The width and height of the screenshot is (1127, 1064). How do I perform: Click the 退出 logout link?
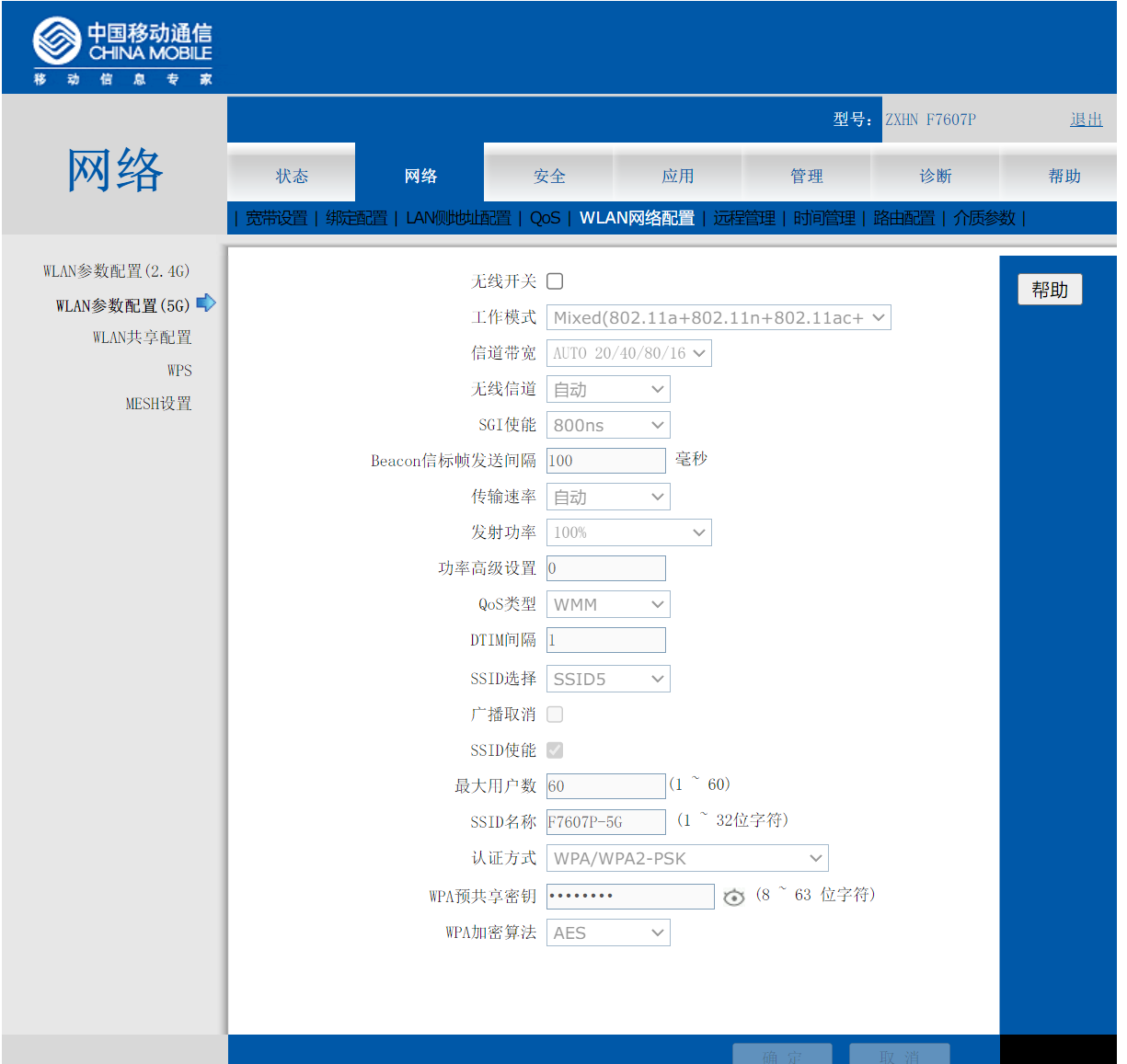[x=1086, y=120]
